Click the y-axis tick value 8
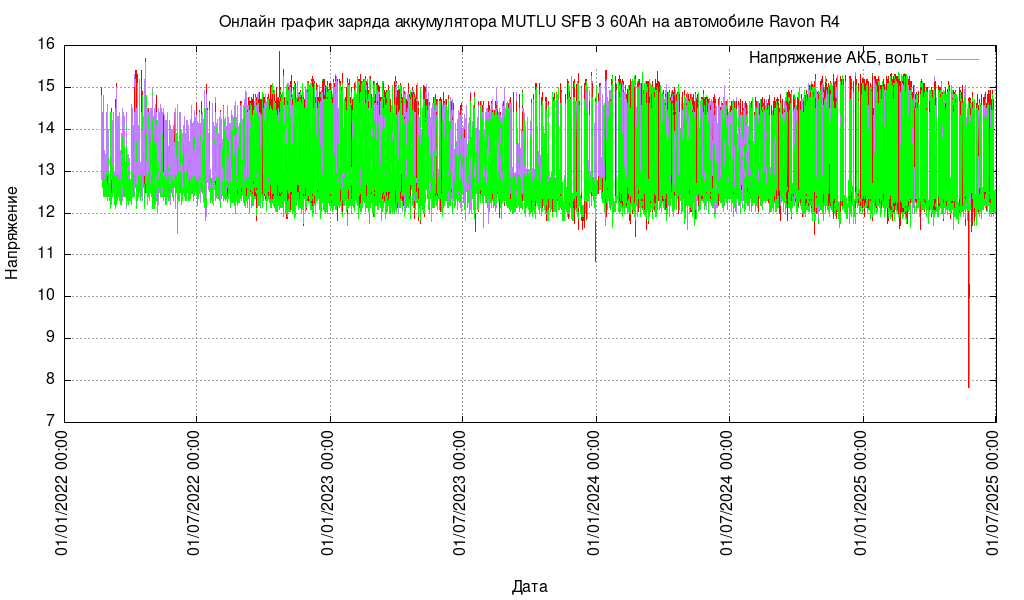The image size is (1024, 600). point(50,380)
